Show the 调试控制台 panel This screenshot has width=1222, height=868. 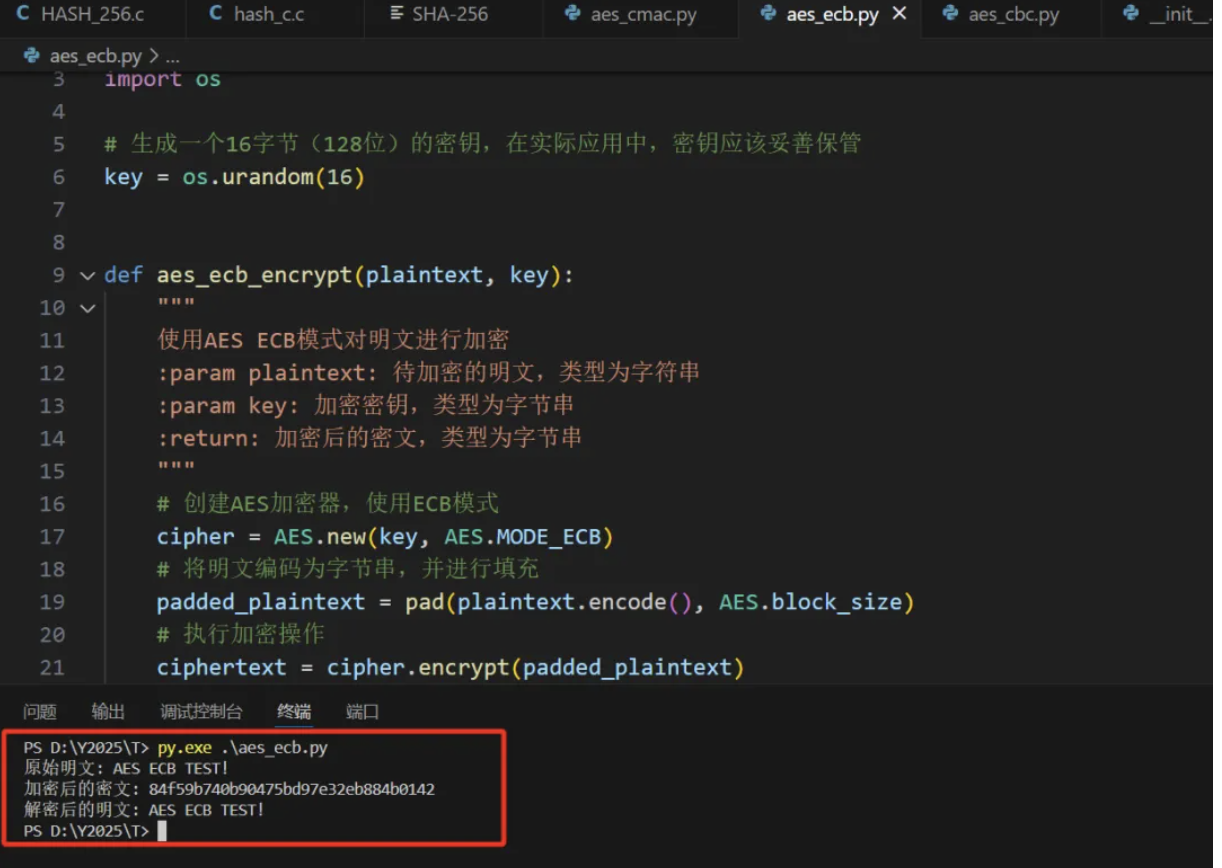(201, 712)
